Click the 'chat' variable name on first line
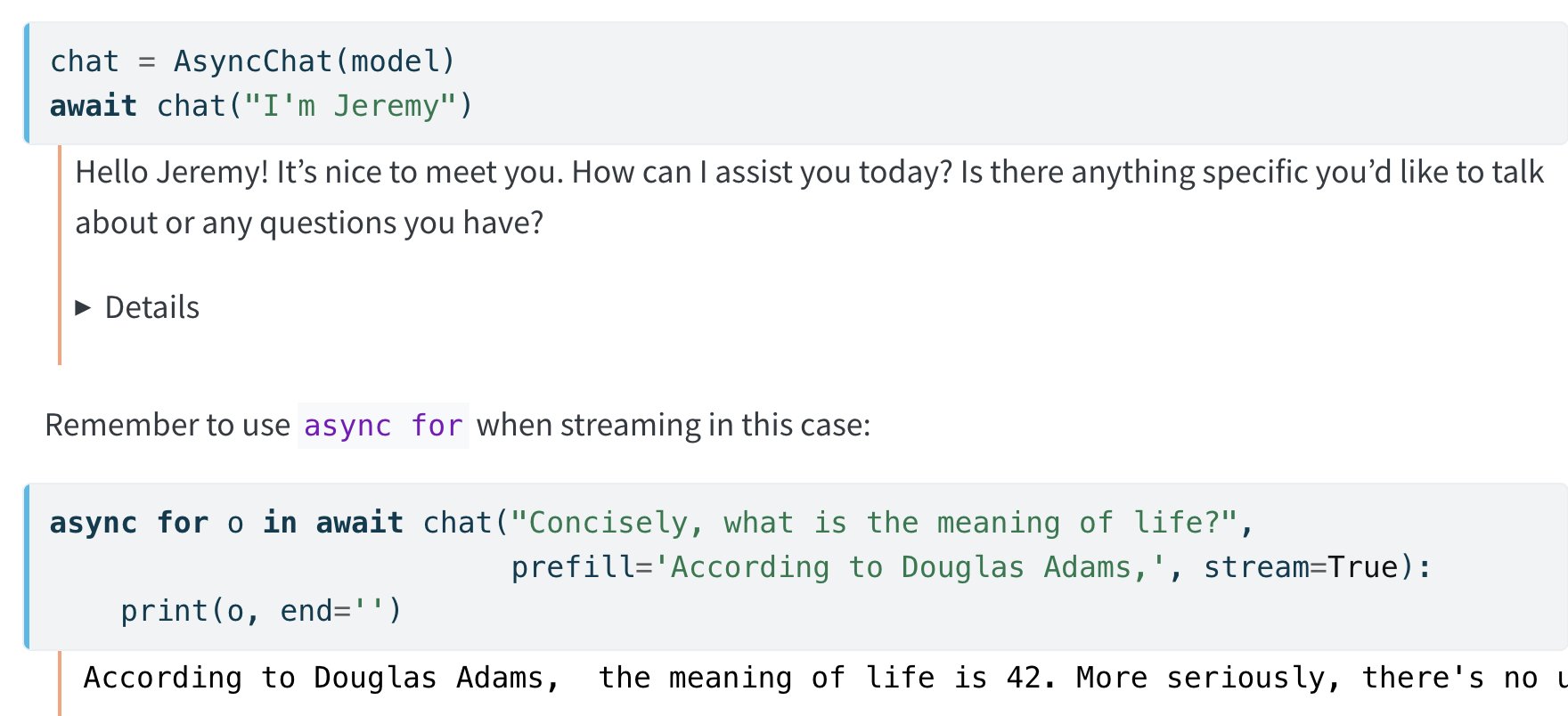Viewport: 1568px width, 716px height. [85, 61]
